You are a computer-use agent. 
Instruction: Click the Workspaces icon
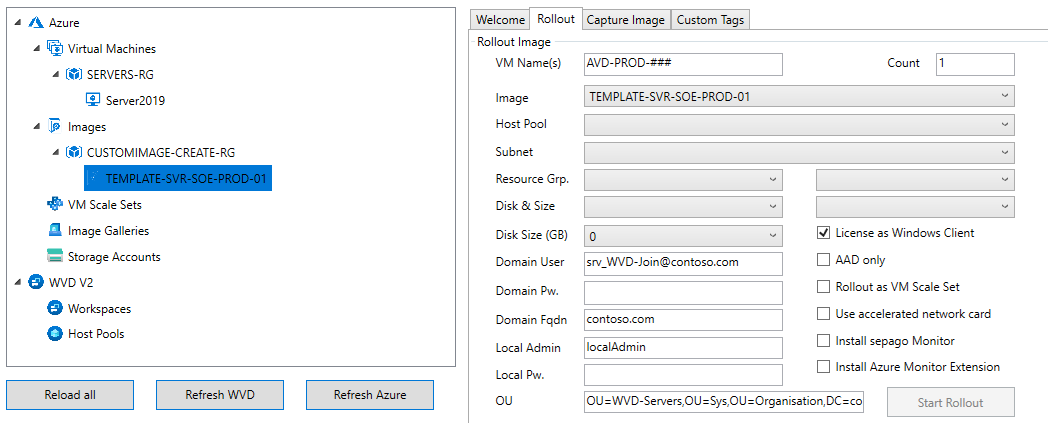(x=55, y=309)
